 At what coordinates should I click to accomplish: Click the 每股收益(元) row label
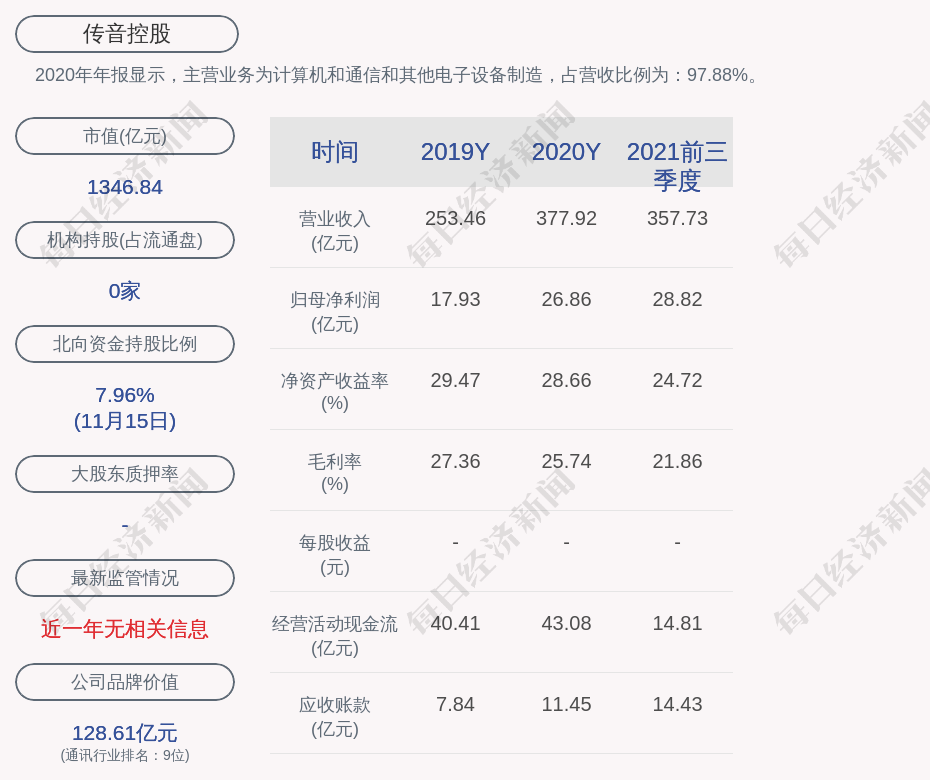pos(335,555)
